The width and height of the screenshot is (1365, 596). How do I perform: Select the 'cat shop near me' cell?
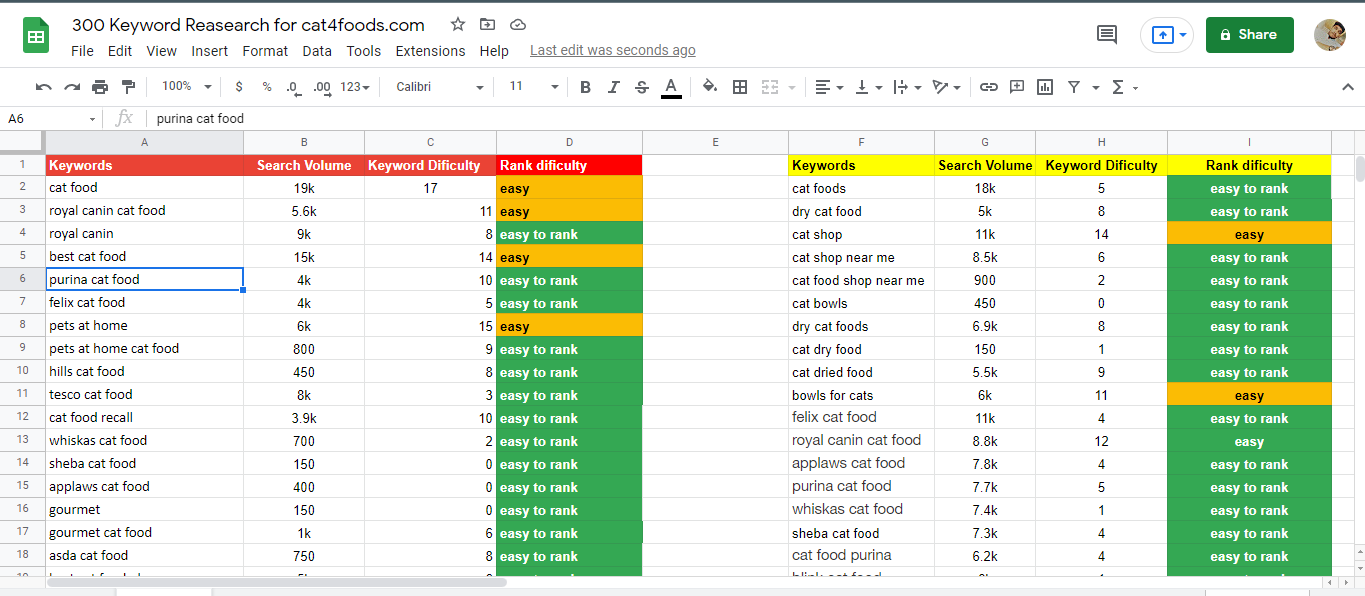pyautogui.click(x=861, y=257)
